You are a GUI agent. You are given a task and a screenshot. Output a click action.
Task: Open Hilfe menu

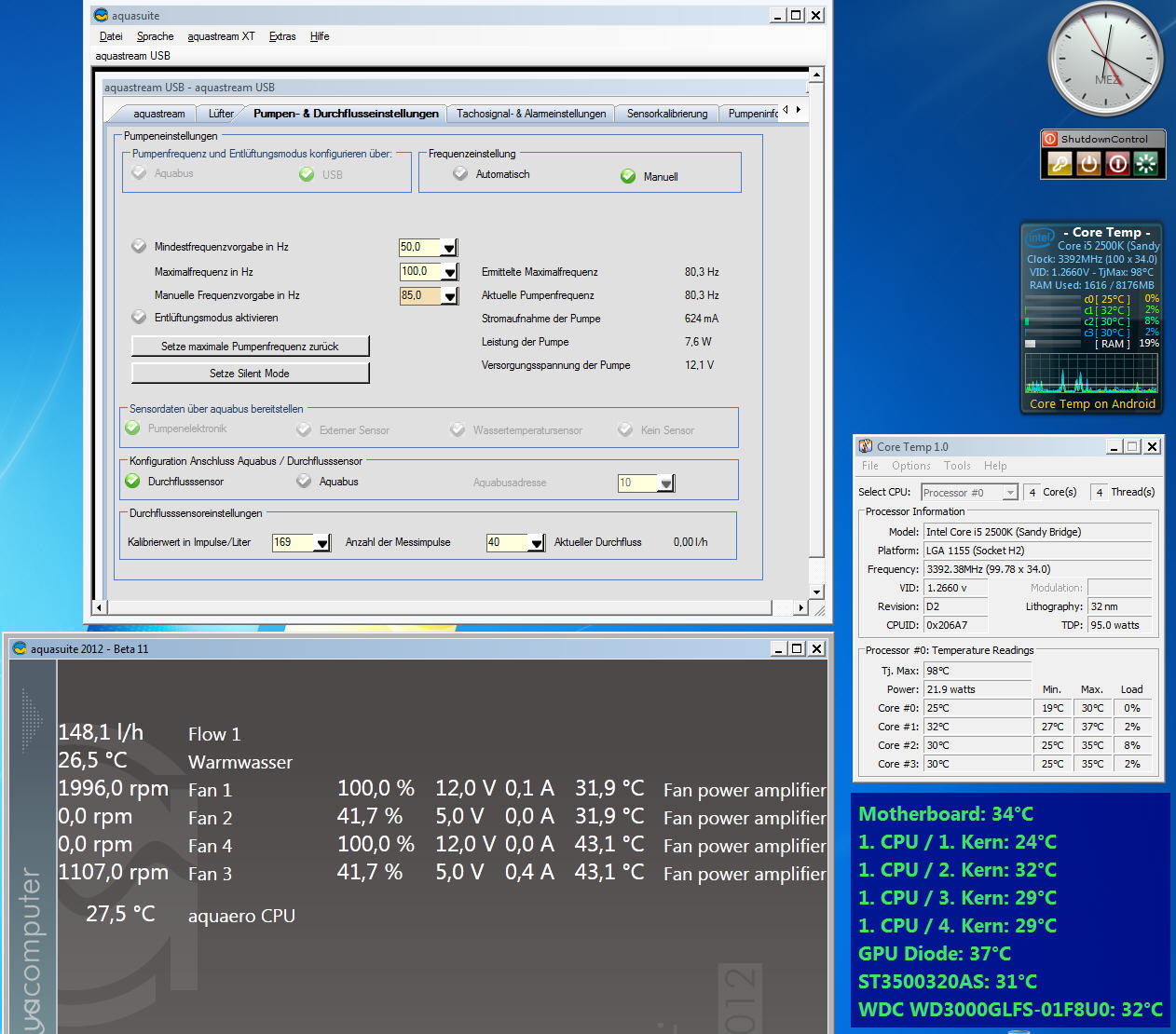coord(320,36)
